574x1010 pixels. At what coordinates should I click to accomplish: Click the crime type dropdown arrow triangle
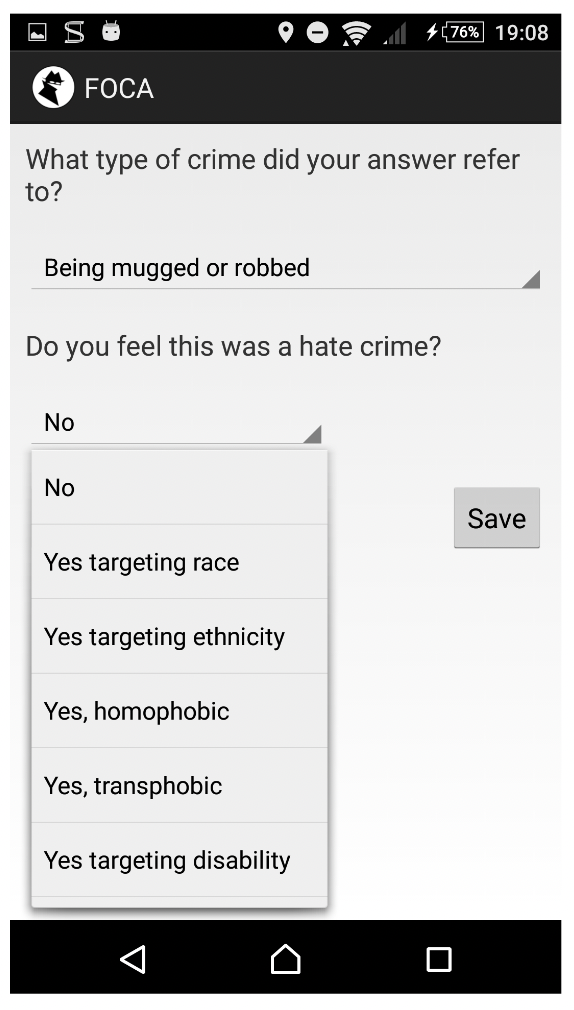[x=531, y=280]
